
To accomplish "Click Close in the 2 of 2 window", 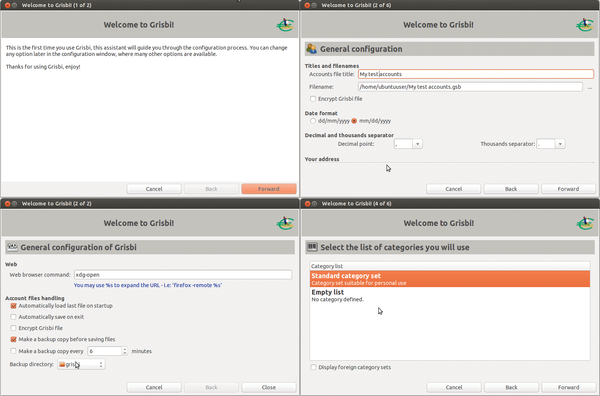I will [x=269, y=387].
